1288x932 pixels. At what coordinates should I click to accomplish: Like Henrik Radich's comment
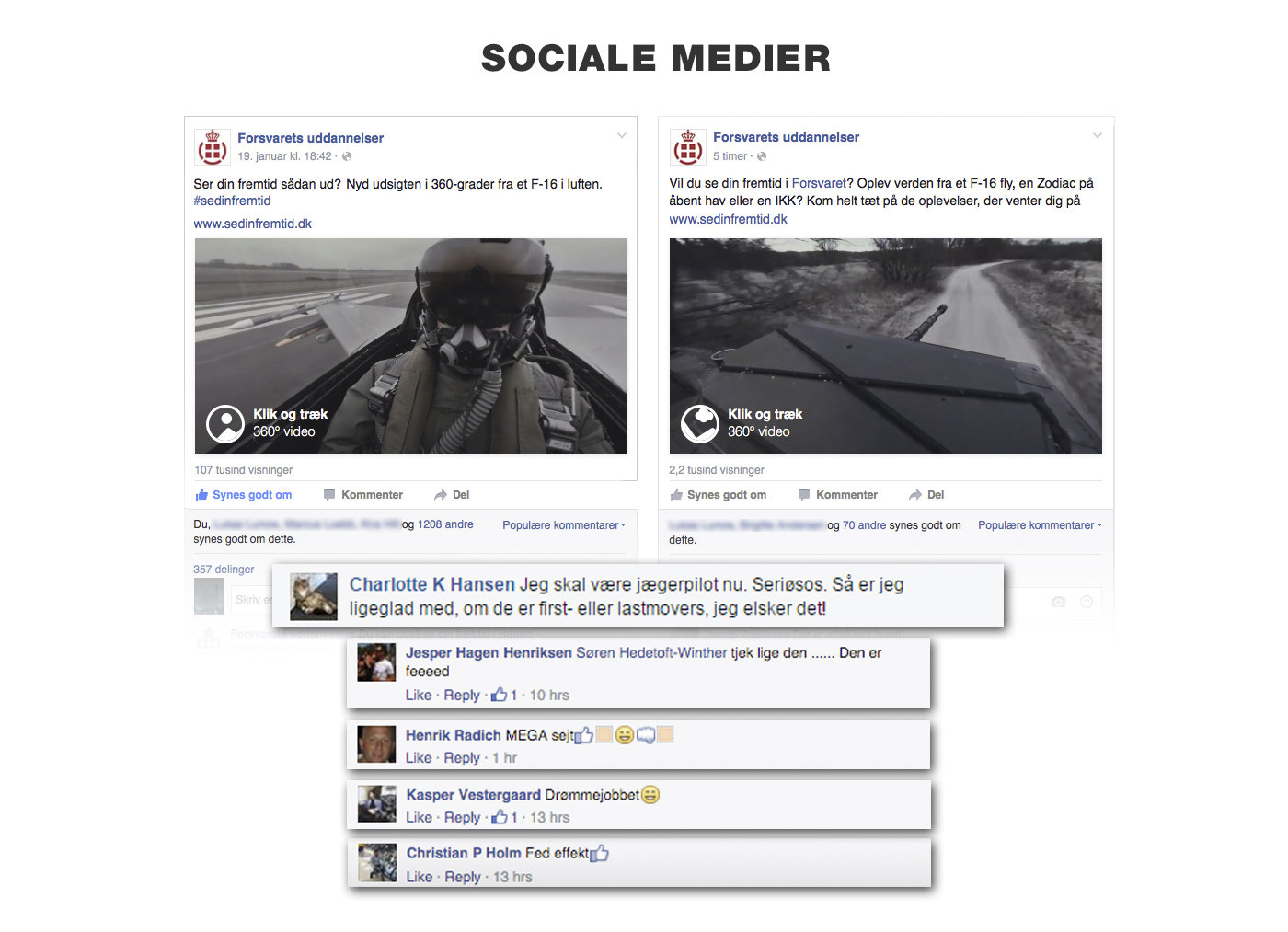click(x=419, y=758)
